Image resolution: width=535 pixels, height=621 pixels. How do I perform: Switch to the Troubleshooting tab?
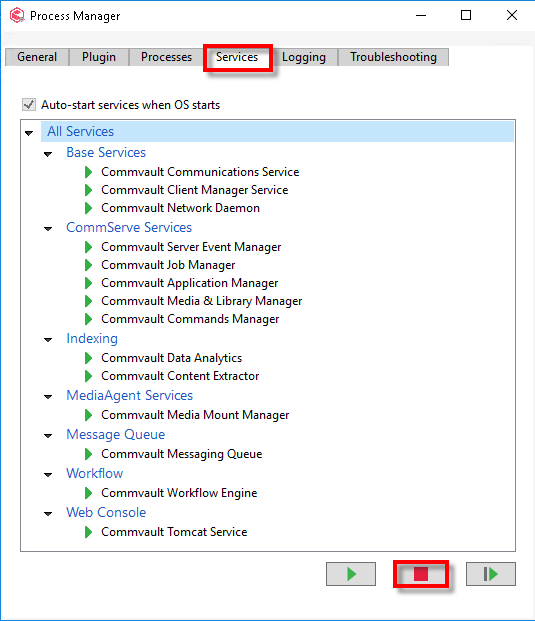(x=393, y=57)
